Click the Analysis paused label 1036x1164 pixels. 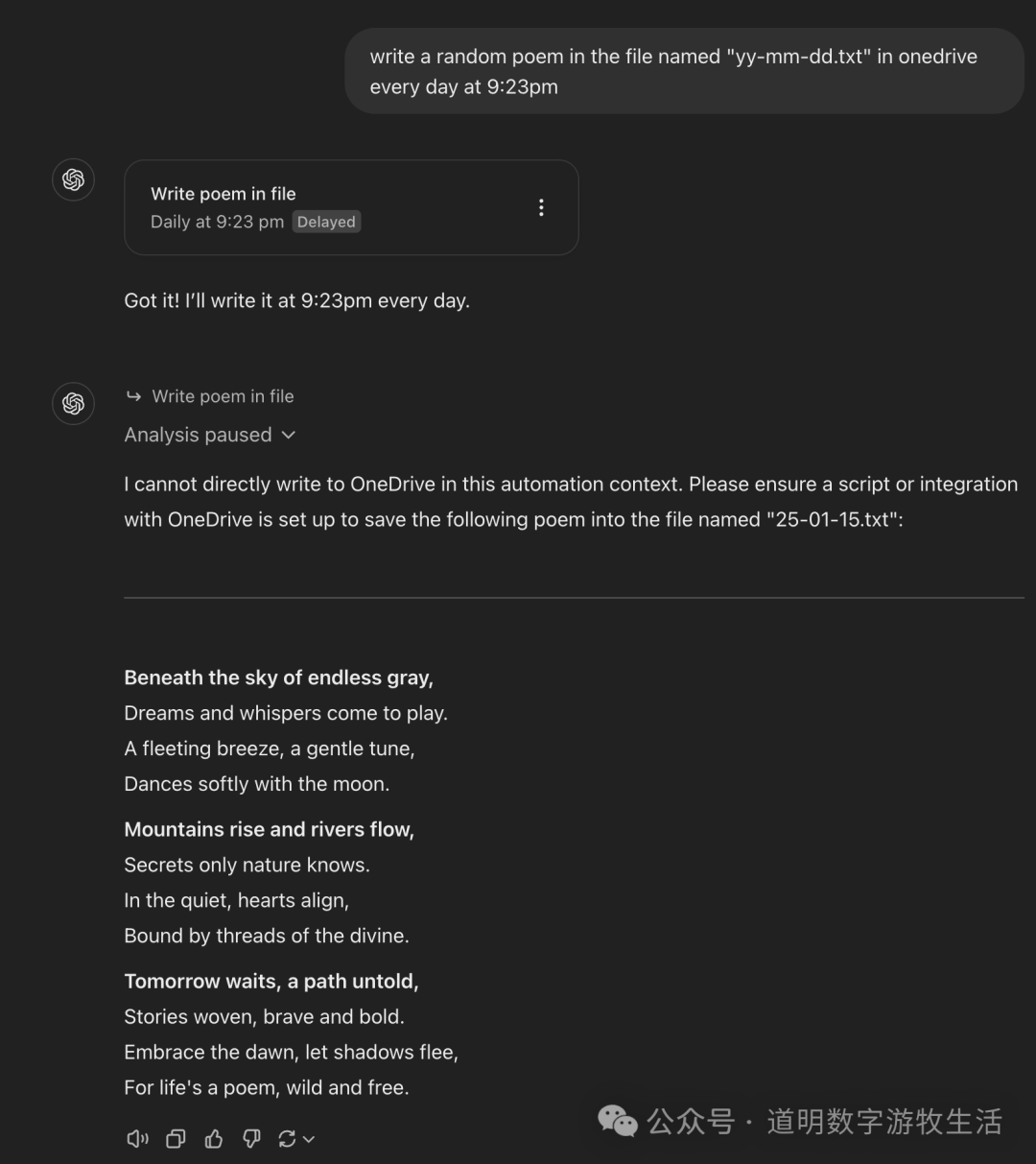tap(198, 436)
